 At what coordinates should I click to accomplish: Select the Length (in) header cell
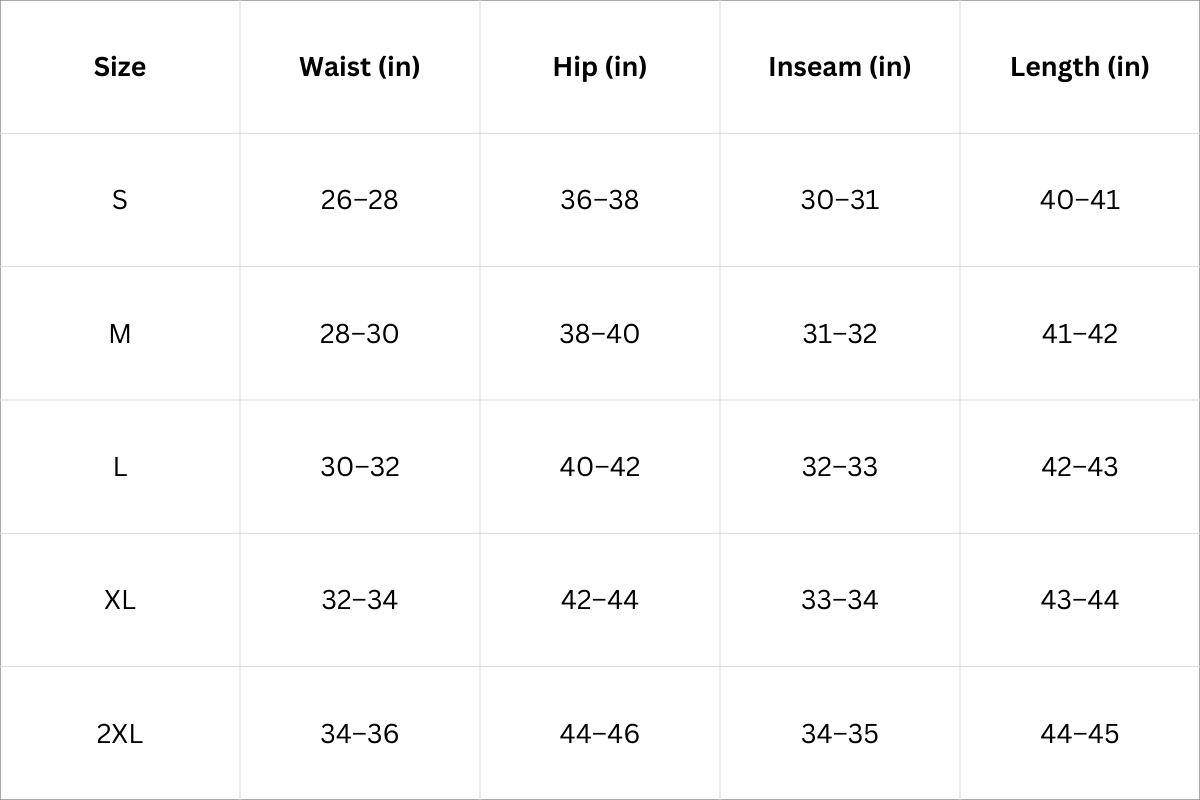pyautogui.click(x=1080, y=67)
